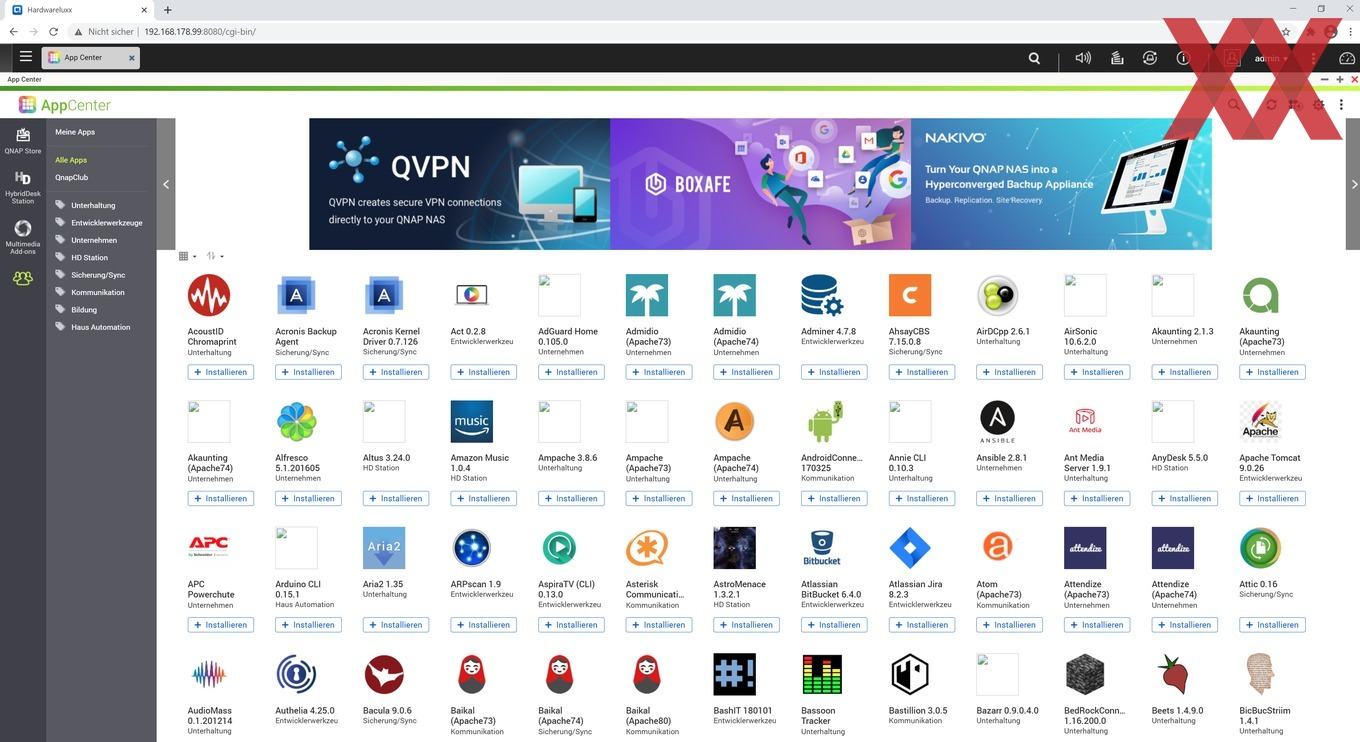Click the QTS desktop search magnifier
Viewport: 1360px width, 742px height.
(1034, 58)
